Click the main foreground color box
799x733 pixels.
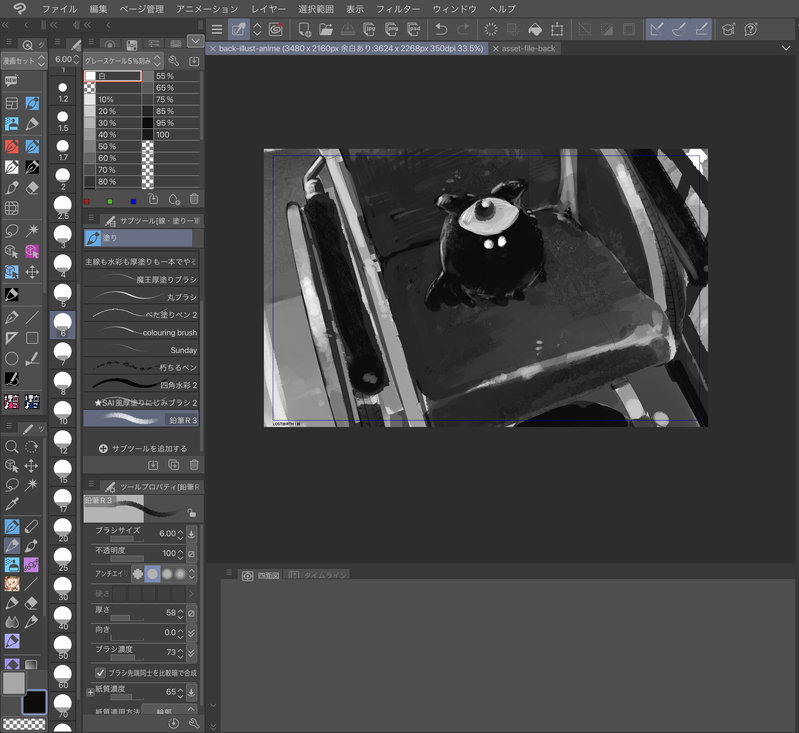coord(14,683)
